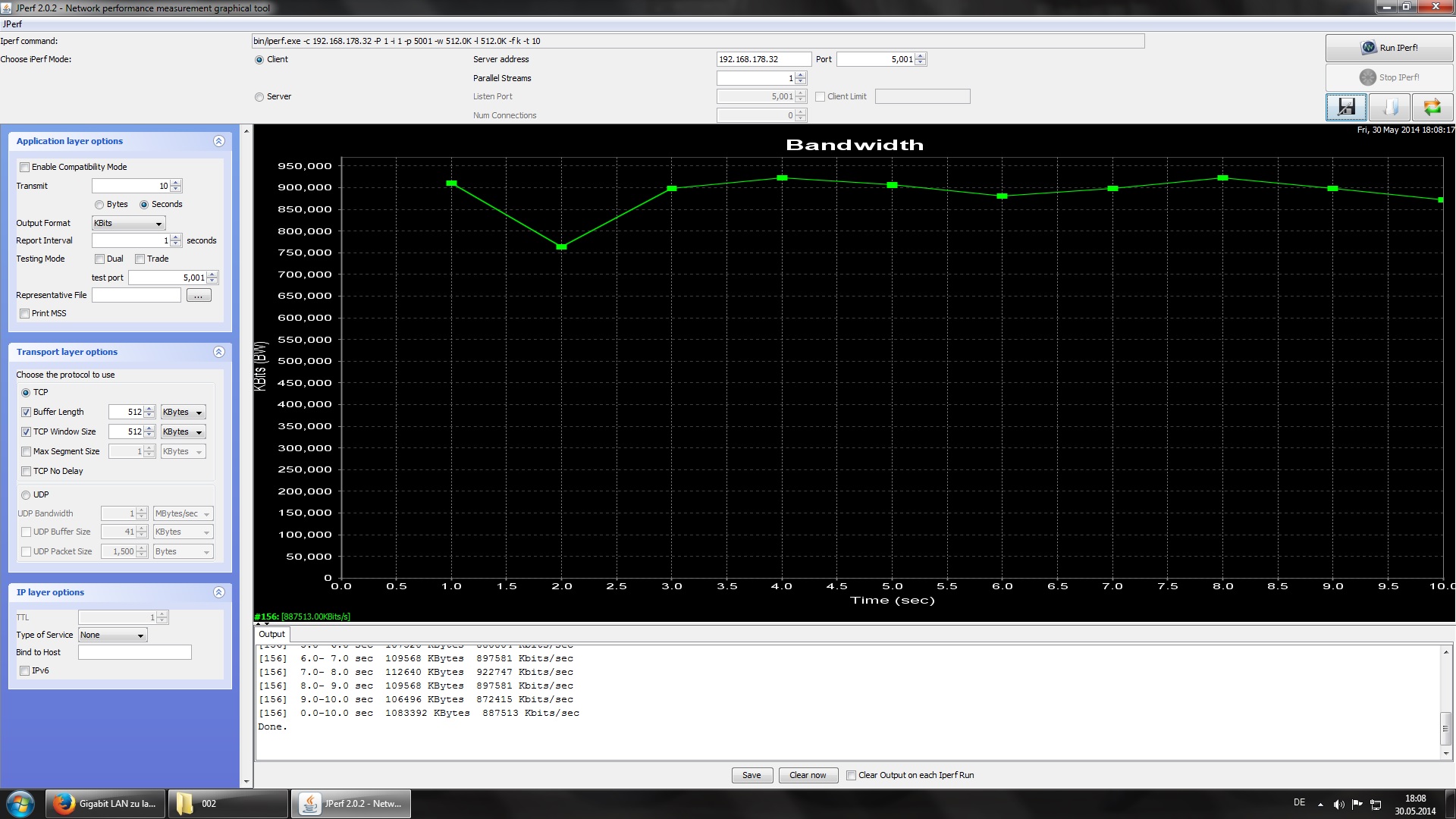Collapse the Application layer options panel

click(x=218, y=141)
